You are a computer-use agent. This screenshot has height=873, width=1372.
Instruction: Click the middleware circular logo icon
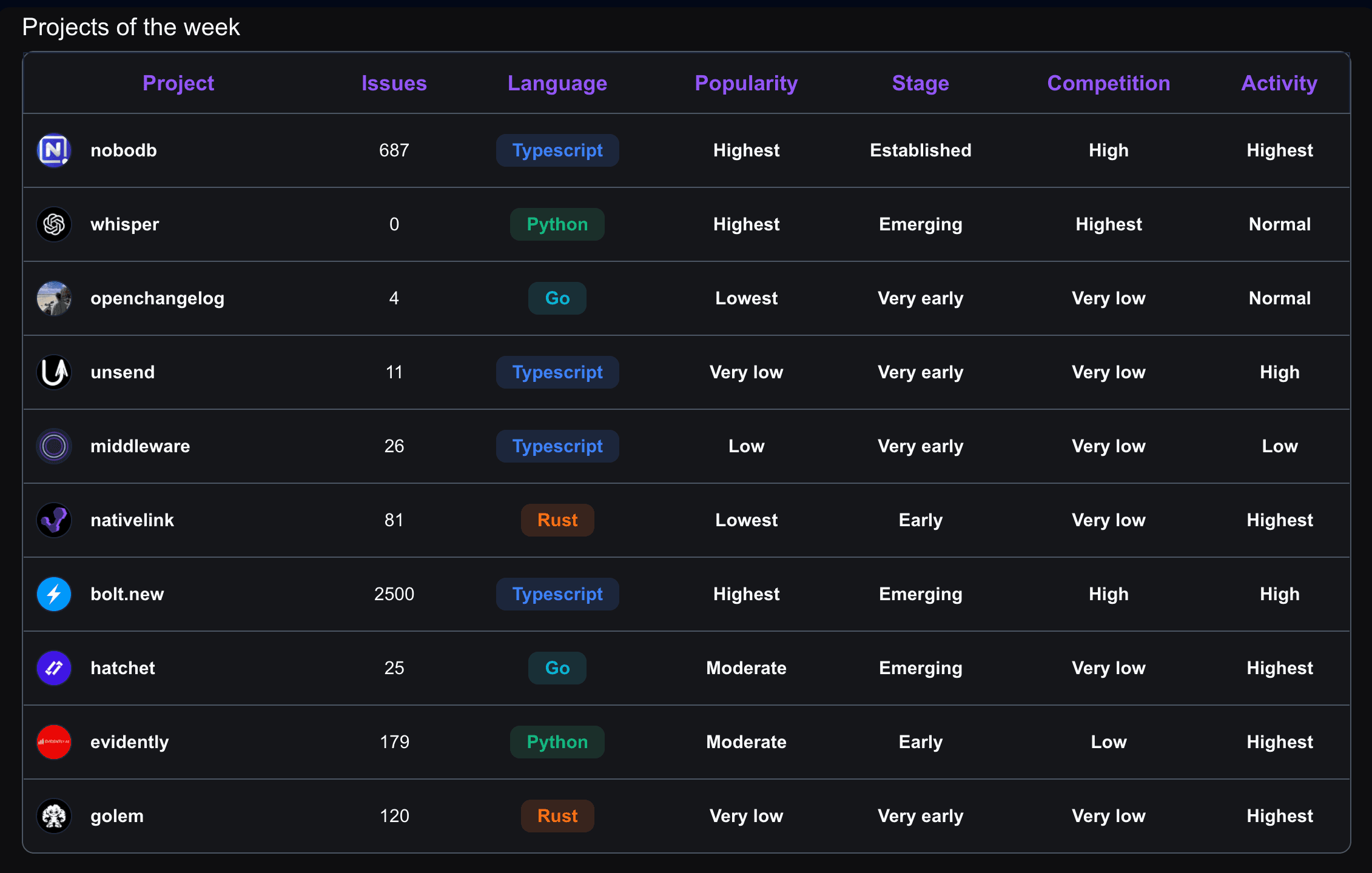click(54, 446)
